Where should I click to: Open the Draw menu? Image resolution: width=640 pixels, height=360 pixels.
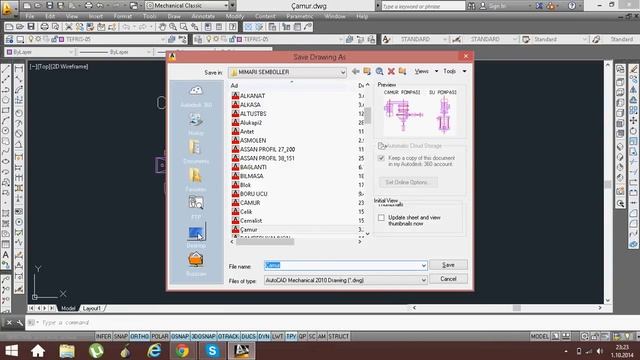[x=174, y=16]
